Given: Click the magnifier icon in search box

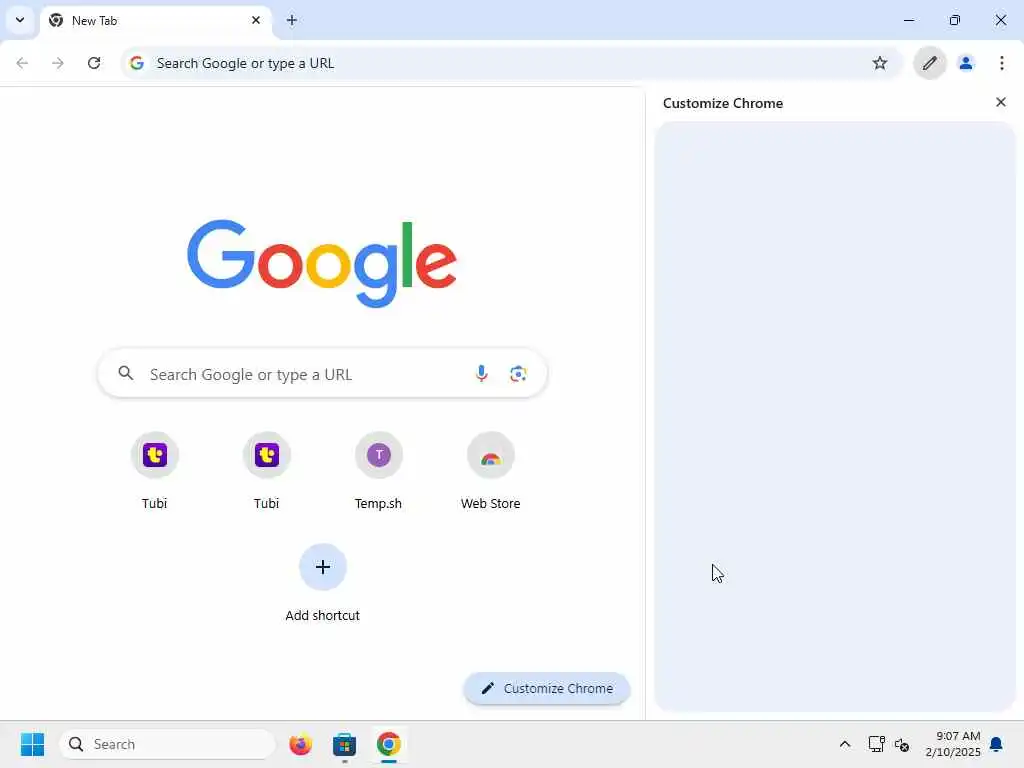Looking at the screenshot, I should tap(126, 374).
